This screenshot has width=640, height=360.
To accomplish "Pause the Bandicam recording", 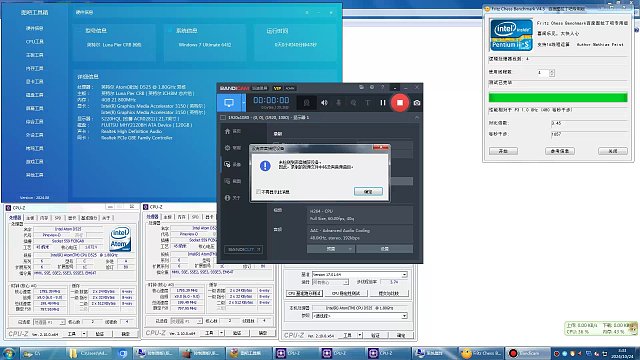I will [383, 103].
